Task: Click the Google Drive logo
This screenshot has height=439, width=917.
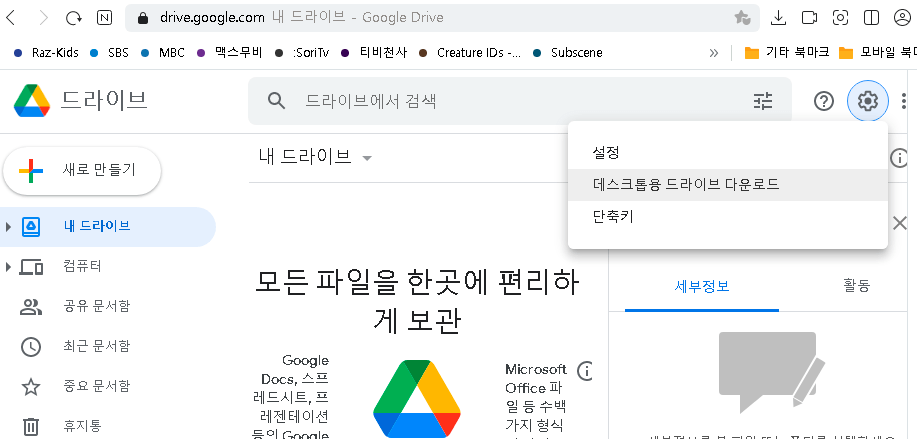Action: tap(32, 101)
